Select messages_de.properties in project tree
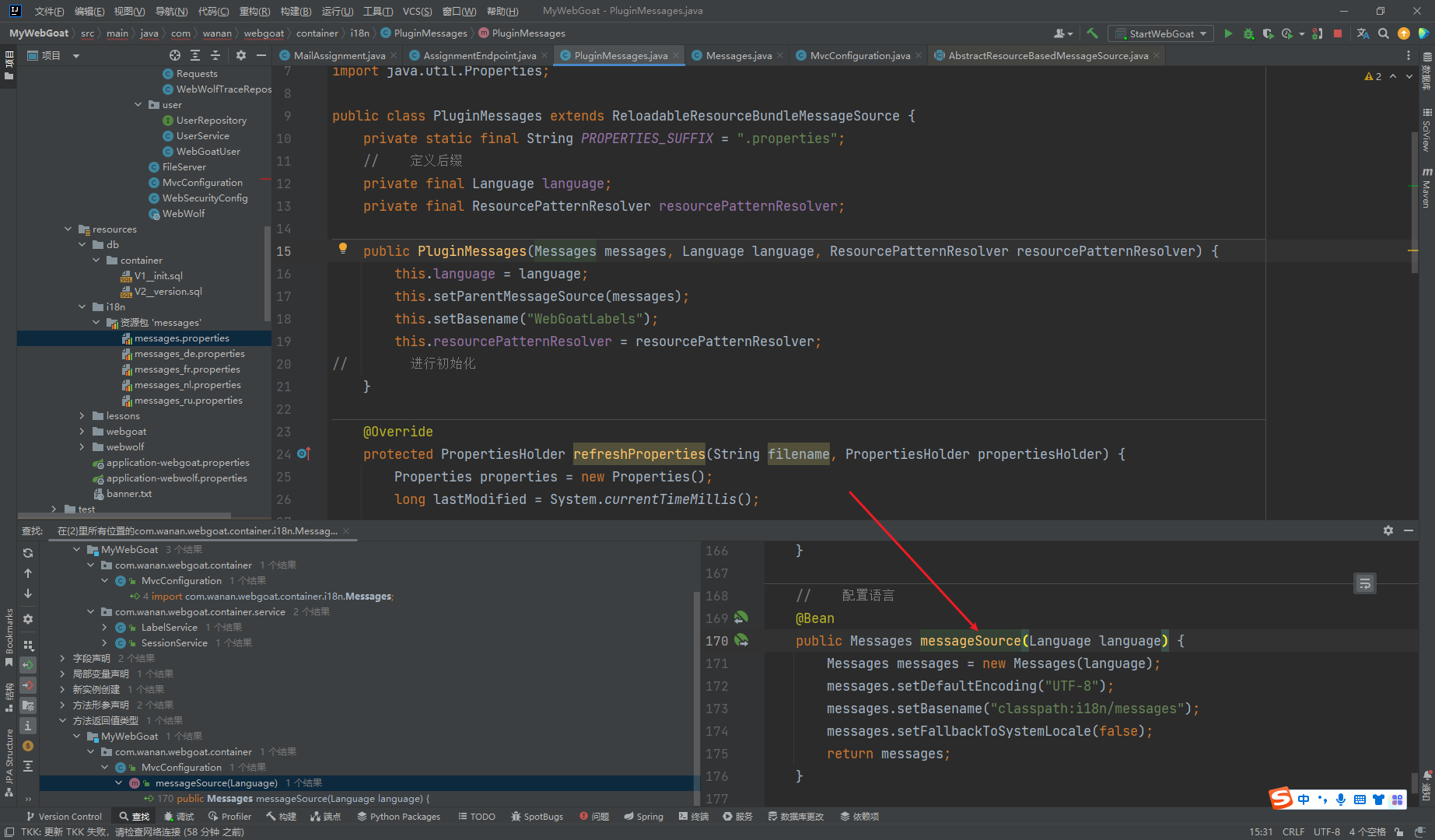The image size is (1435, 840). point(189,353)
